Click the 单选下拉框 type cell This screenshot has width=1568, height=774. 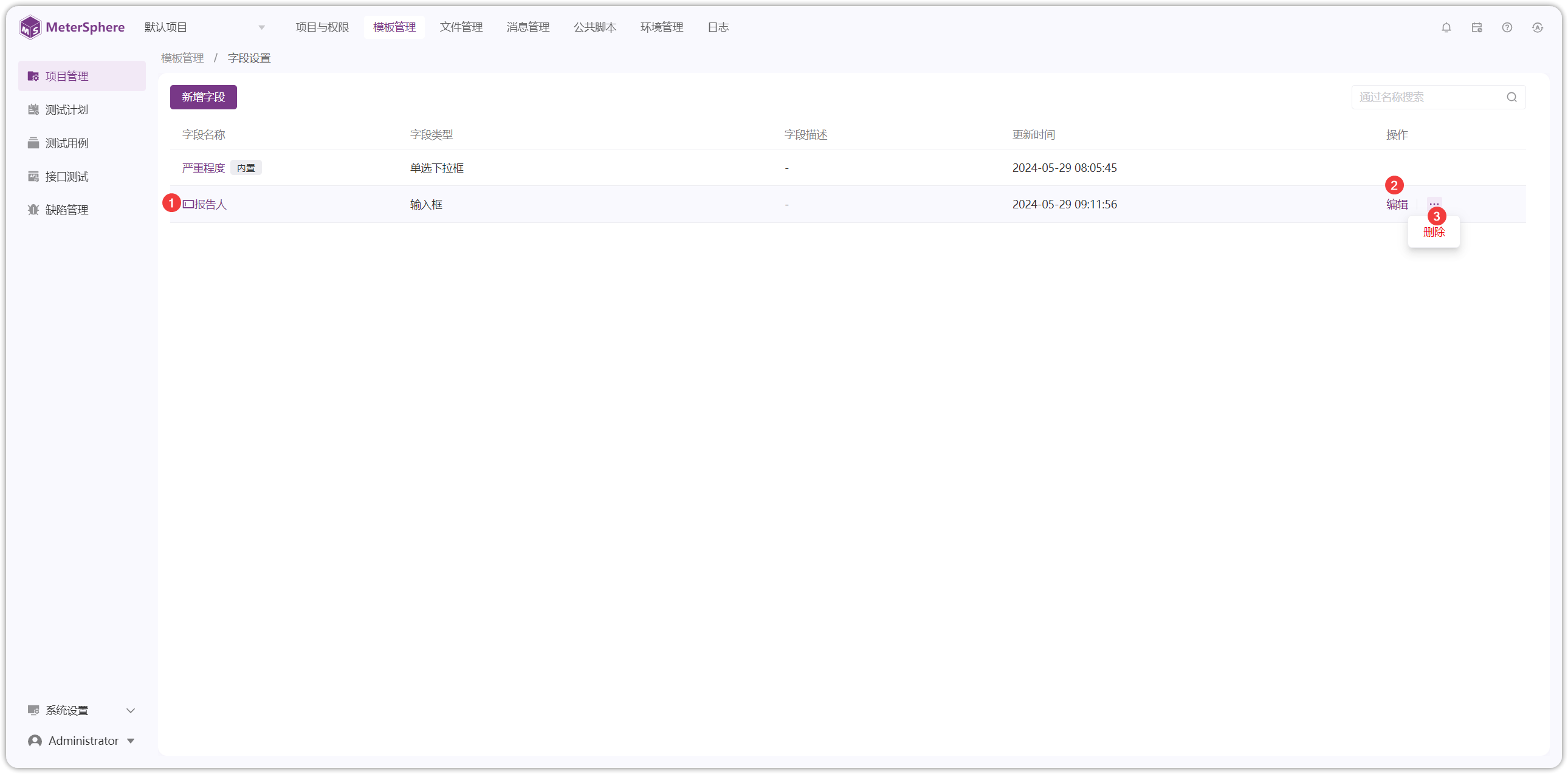437,168
